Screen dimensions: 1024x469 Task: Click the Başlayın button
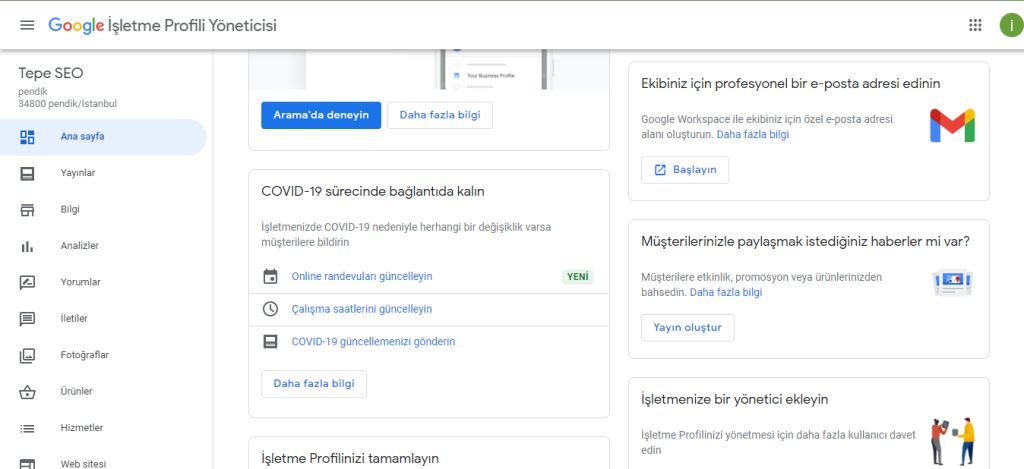click(685, 170)
